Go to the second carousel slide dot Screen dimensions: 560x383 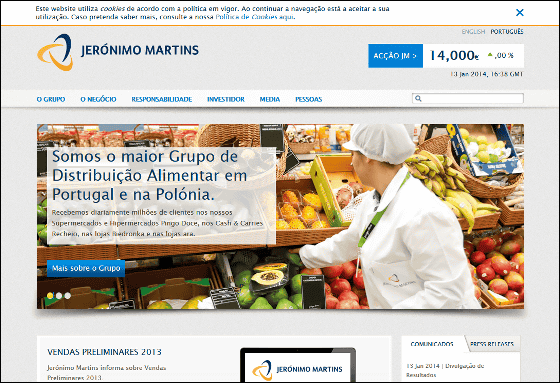click(x=59, y=295)
